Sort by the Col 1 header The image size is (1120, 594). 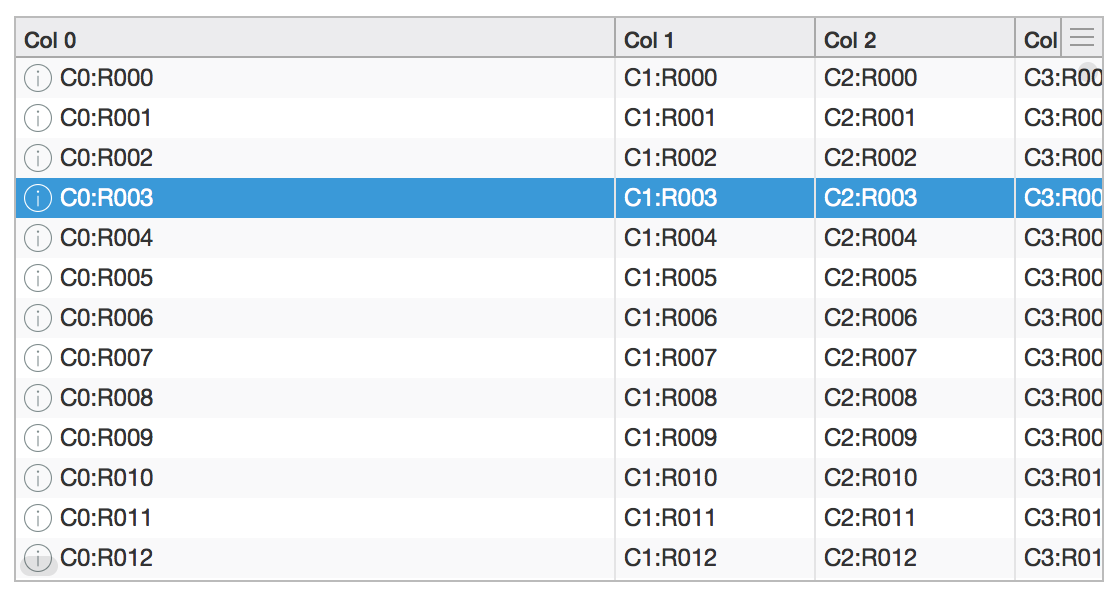[715, 38]
